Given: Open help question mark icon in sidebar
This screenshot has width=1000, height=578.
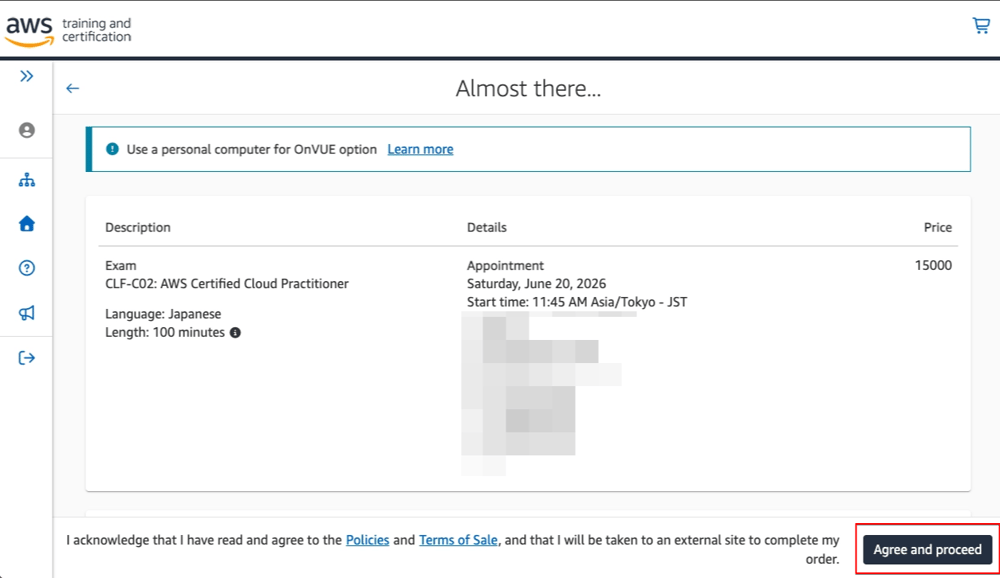Looking at the screenshot, I should (27, 268).
